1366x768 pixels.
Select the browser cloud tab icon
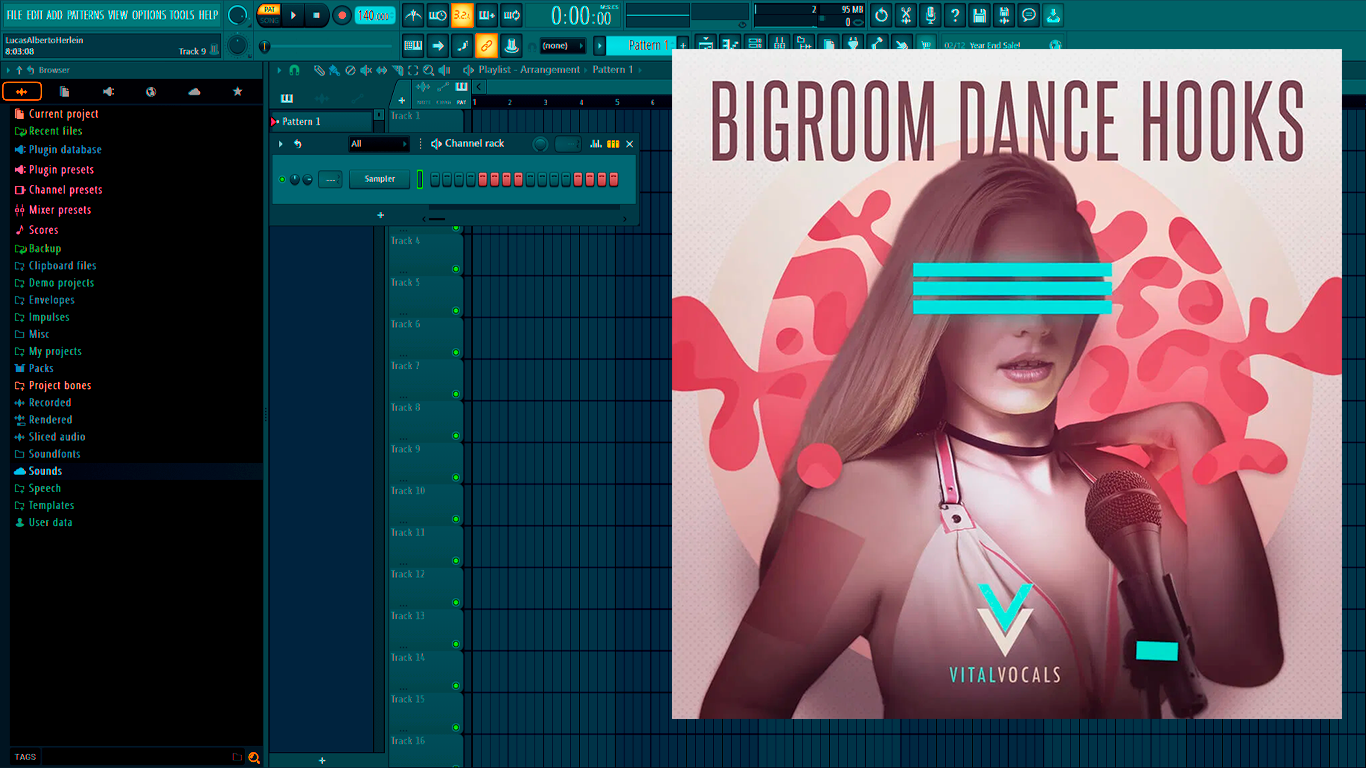point(194,92)
